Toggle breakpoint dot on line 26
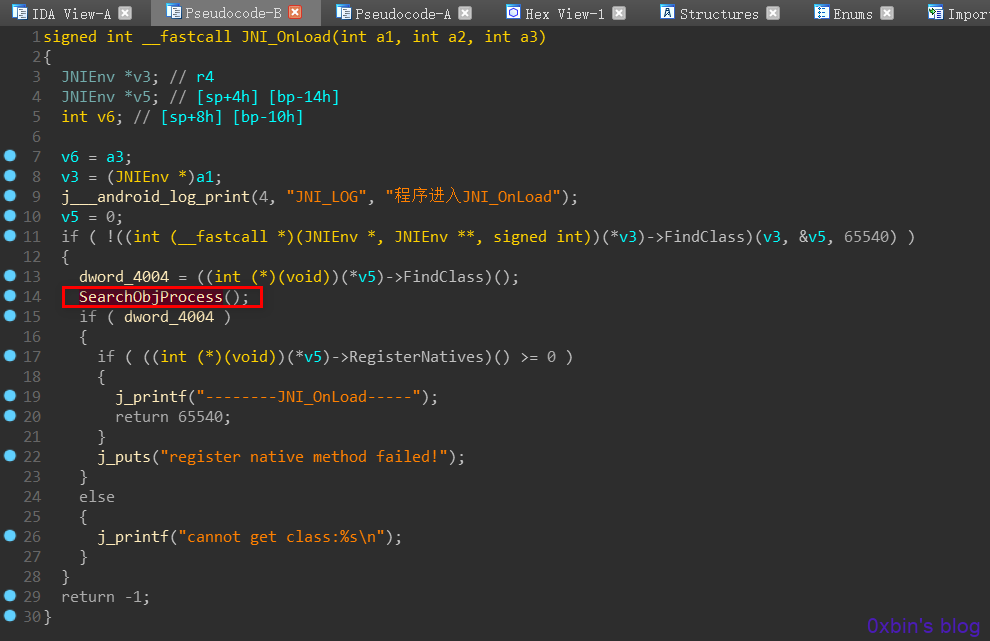This screenshot has height=641, width=990. point(10,536)
